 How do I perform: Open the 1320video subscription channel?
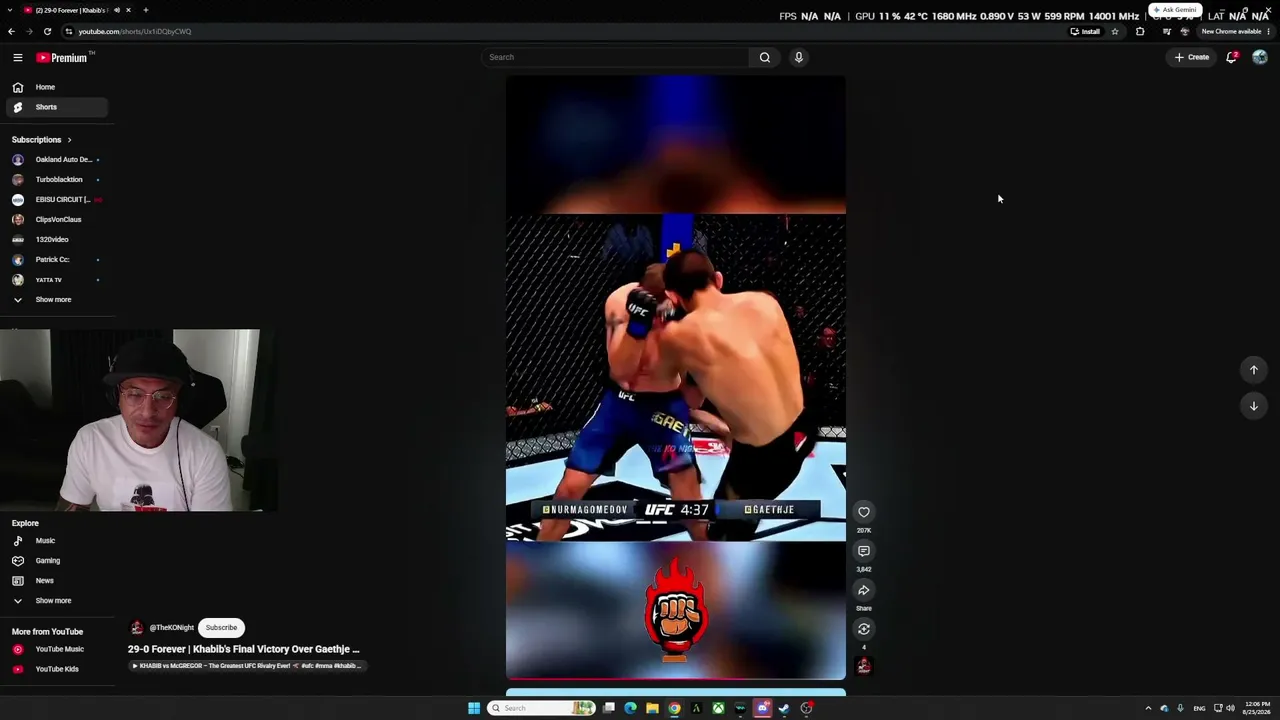pos(56,240)
